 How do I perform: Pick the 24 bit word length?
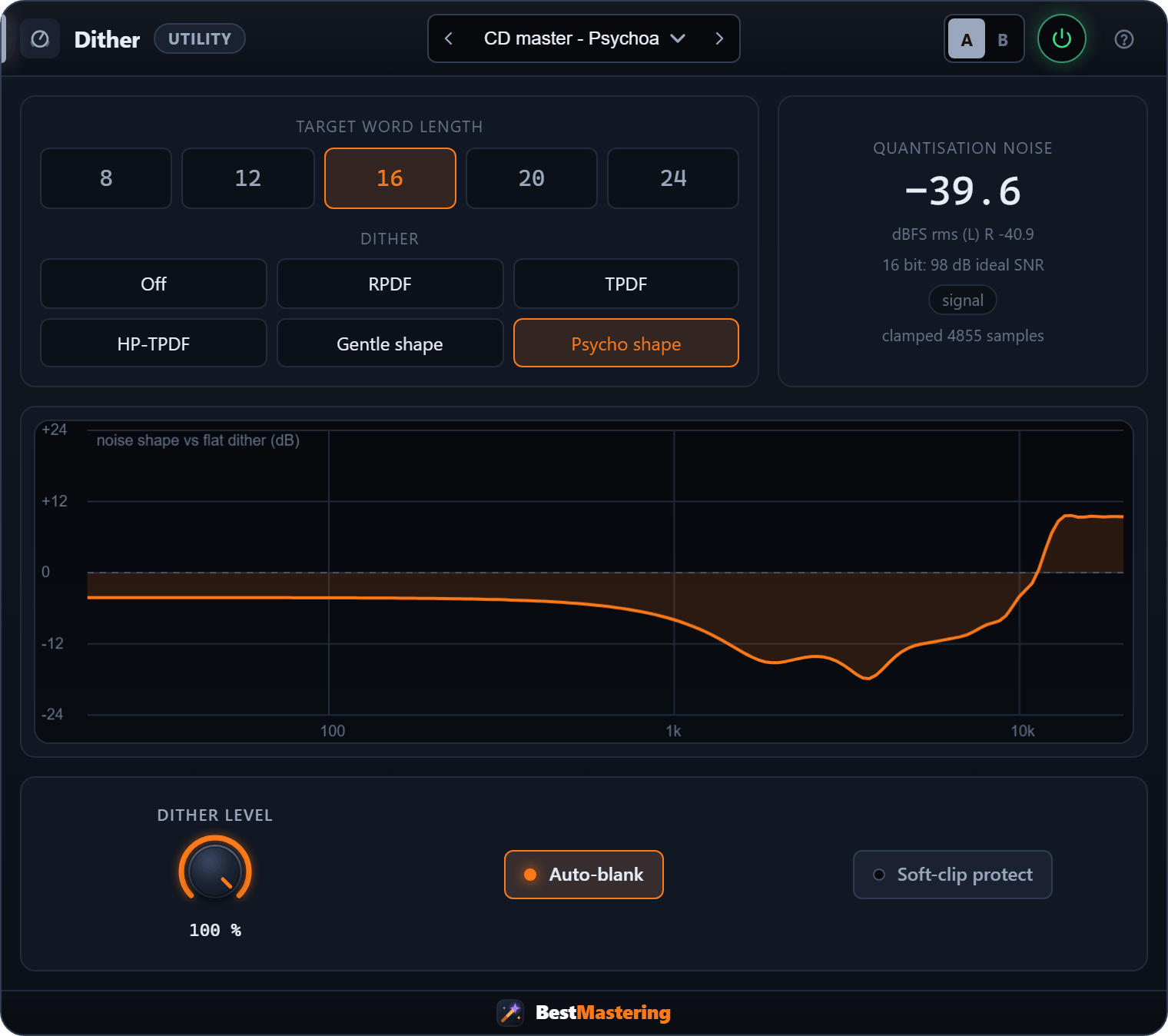tap(673, 178)
